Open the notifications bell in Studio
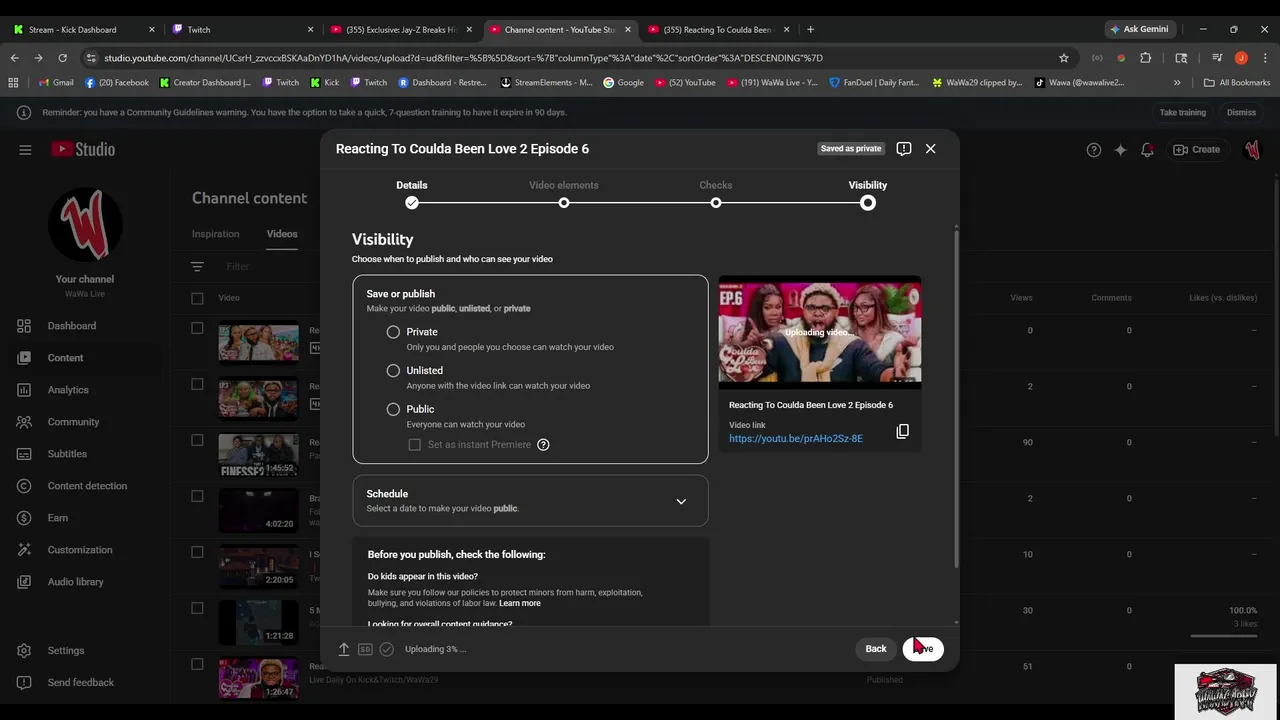The width and height of the screenshot is (1280, 720). (x=1148, y=149)
